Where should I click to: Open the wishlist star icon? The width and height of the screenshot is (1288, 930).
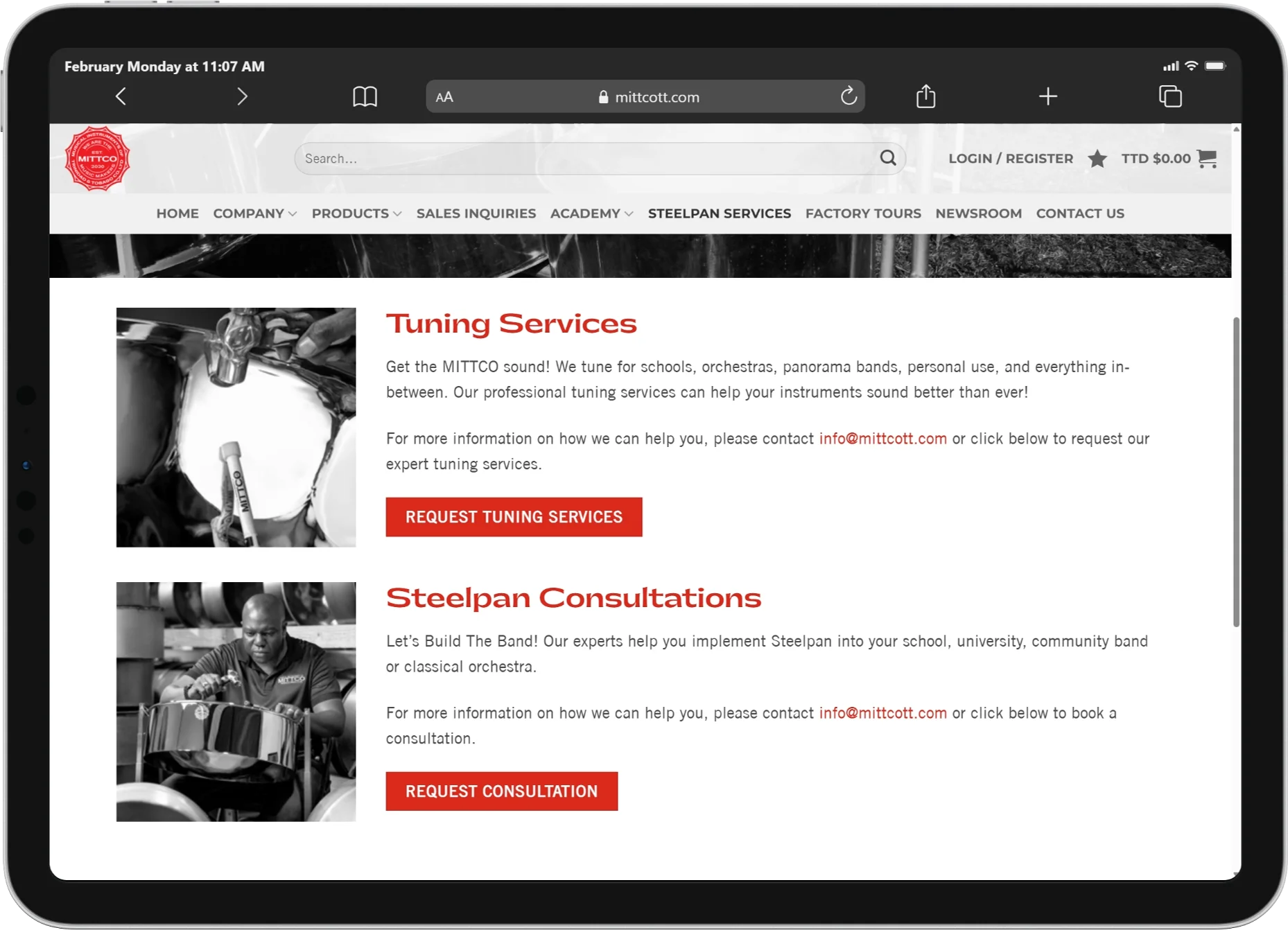tap(1097, 159)
